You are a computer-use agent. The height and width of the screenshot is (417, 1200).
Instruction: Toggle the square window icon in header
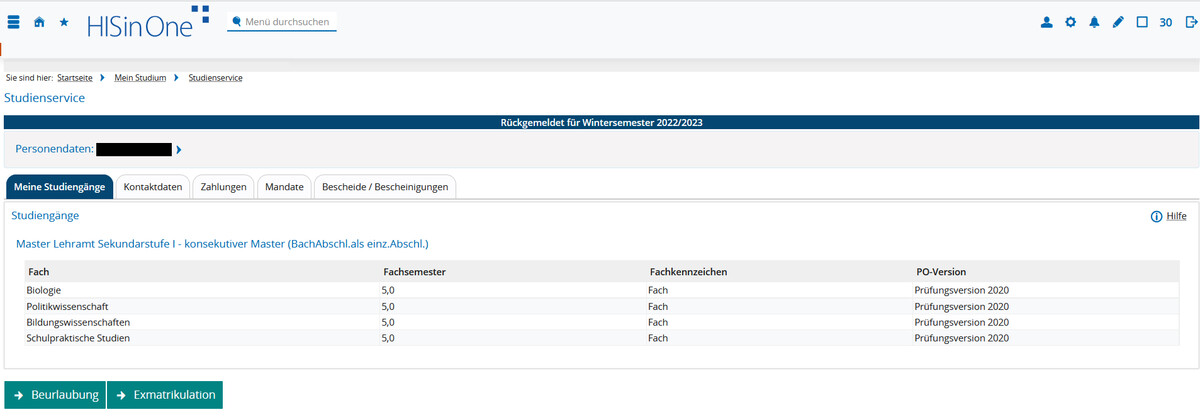pyautogui.click(x=1142, y=22)
